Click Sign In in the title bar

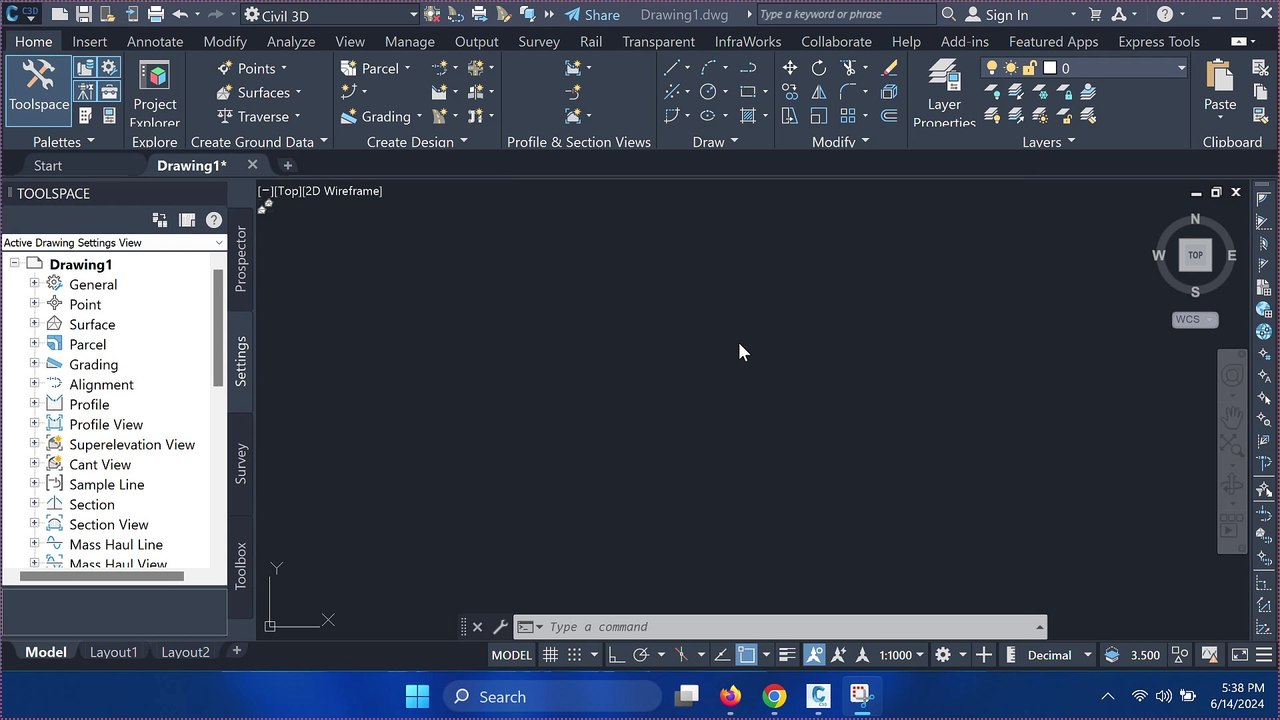click(x=996, y=15)
